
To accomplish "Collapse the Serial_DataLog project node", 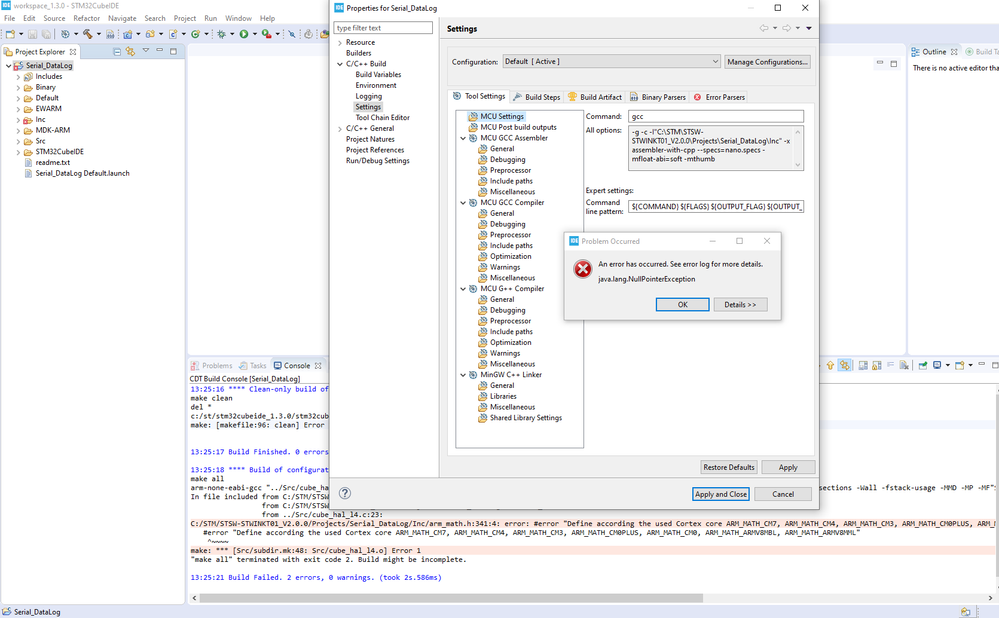I will point(8,66).
